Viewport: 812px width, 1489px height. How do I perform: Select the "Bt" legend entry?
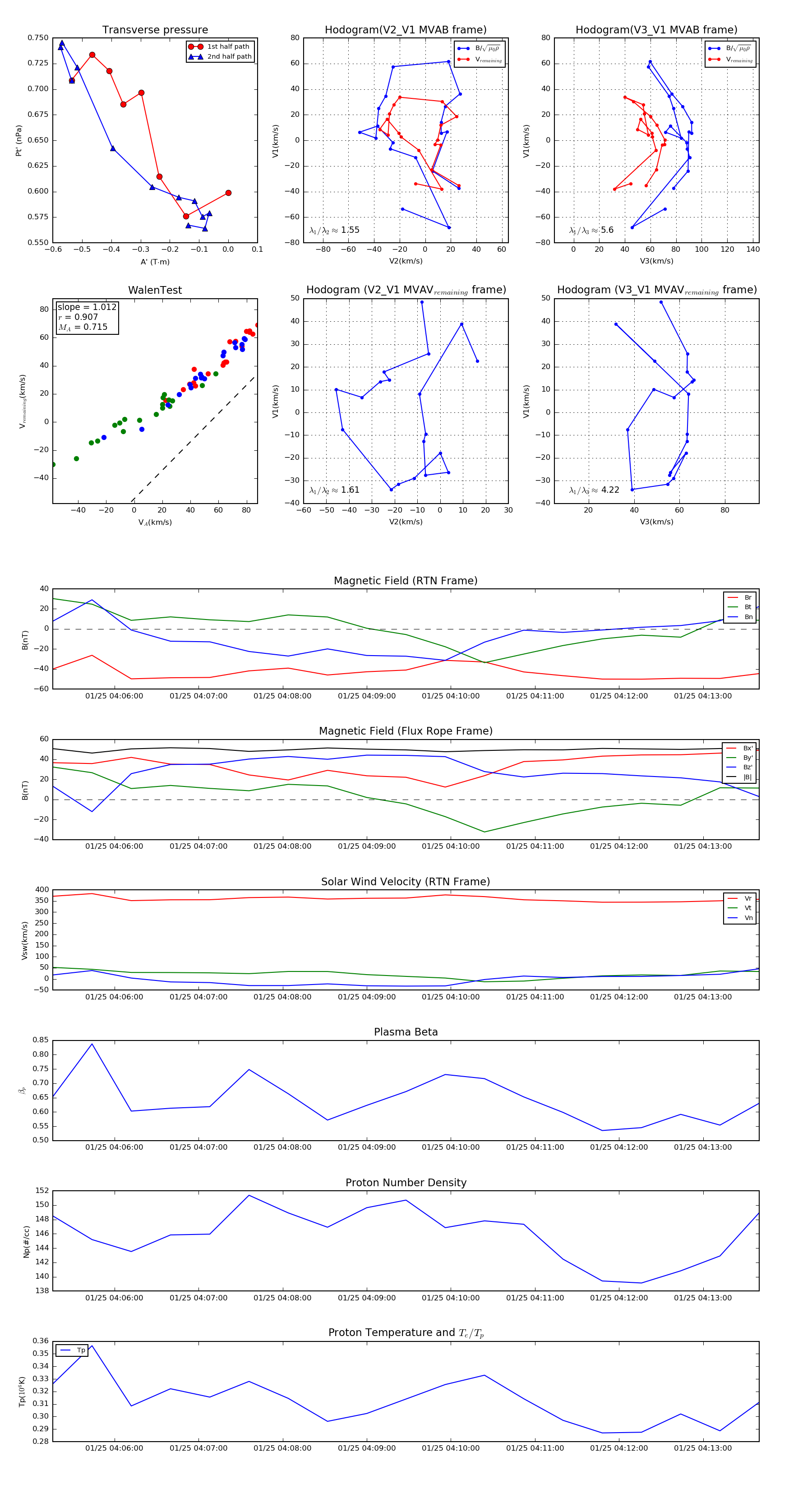tap(740, 607)
